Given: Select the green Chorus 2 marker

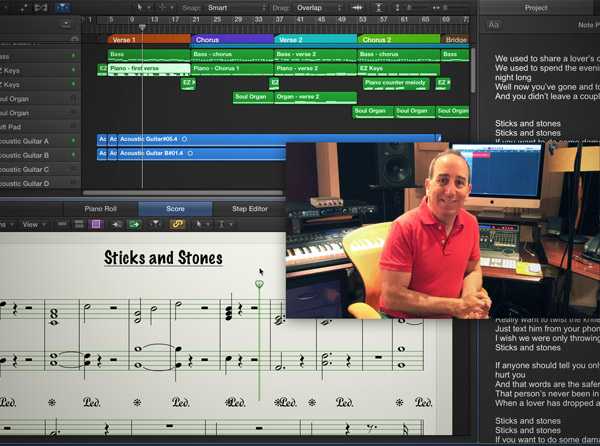Looking at the screenshot, I should click(399, 39).
